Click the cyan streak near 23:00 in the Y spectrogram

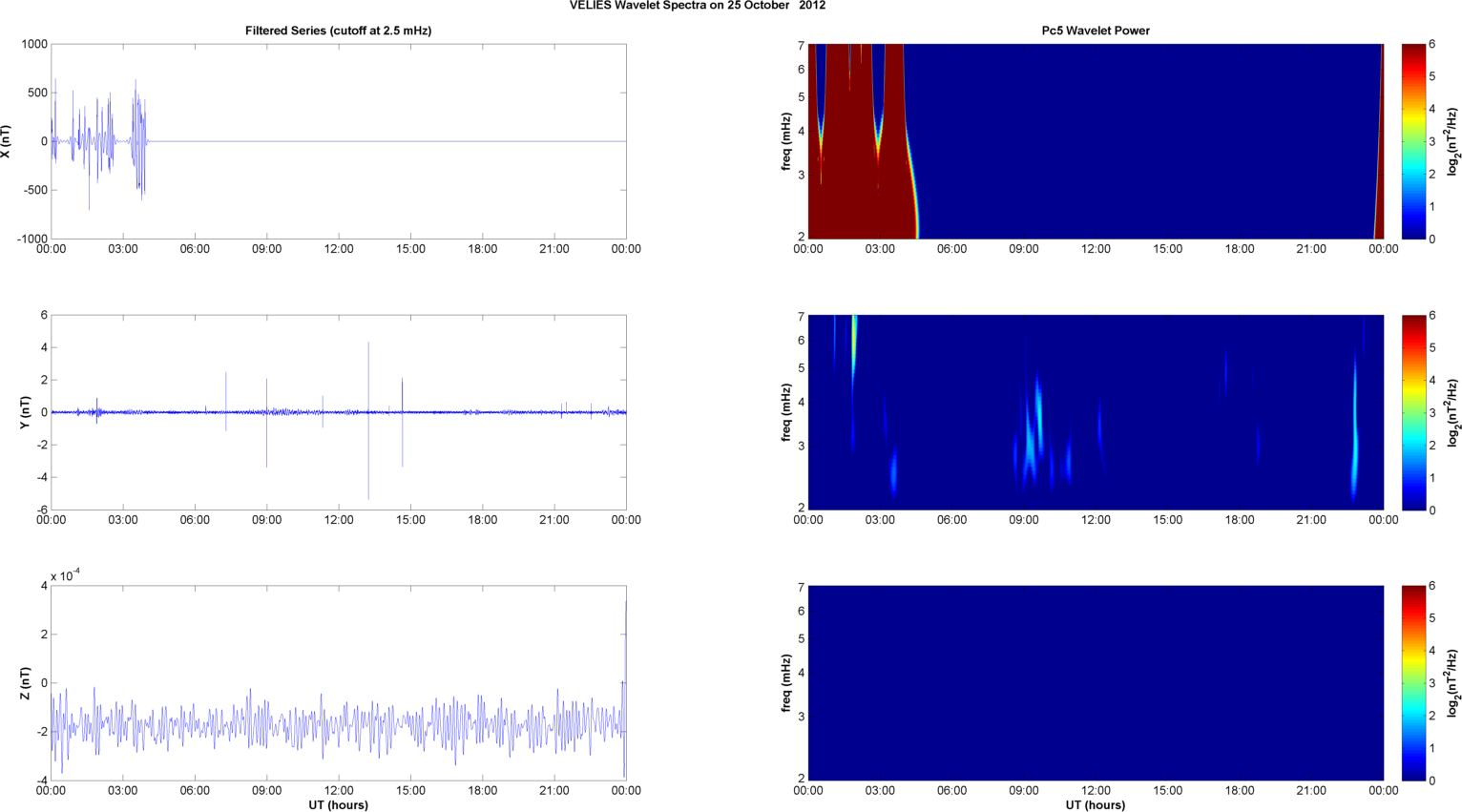pyautogui.click(x=1355, y=427)
